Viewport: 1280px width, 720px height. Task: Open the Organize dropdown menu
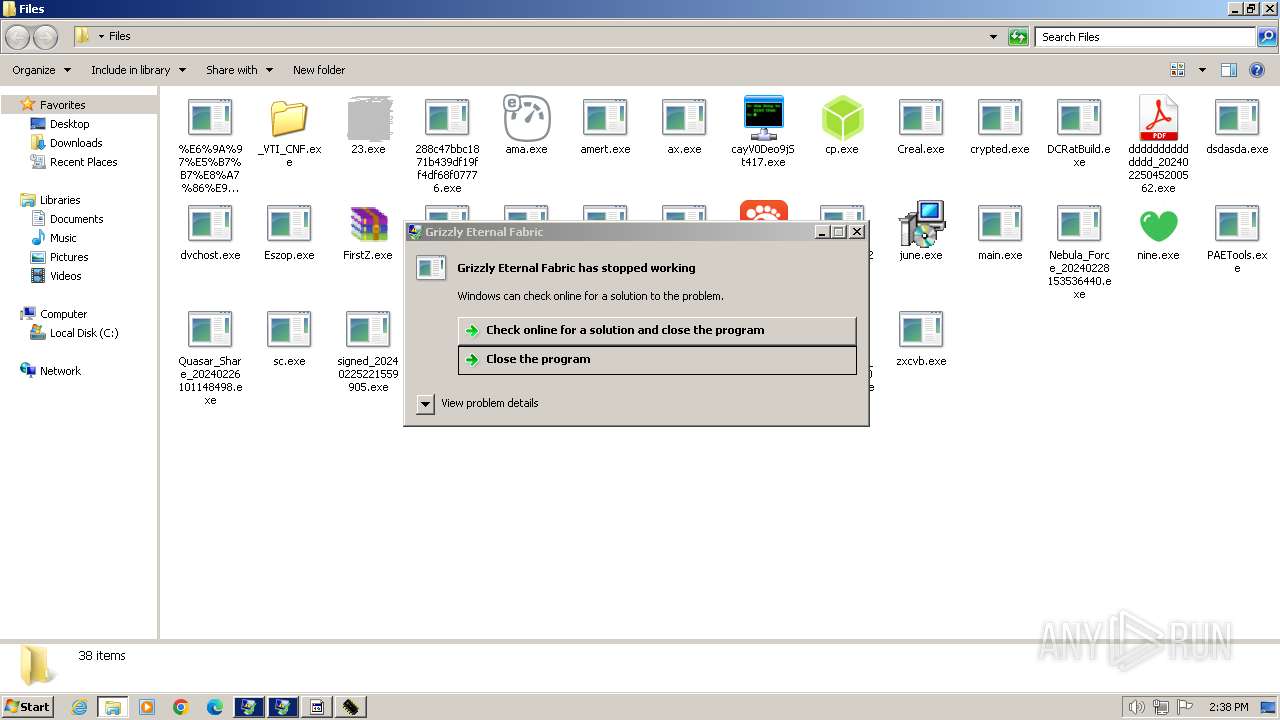coord(41,70)
